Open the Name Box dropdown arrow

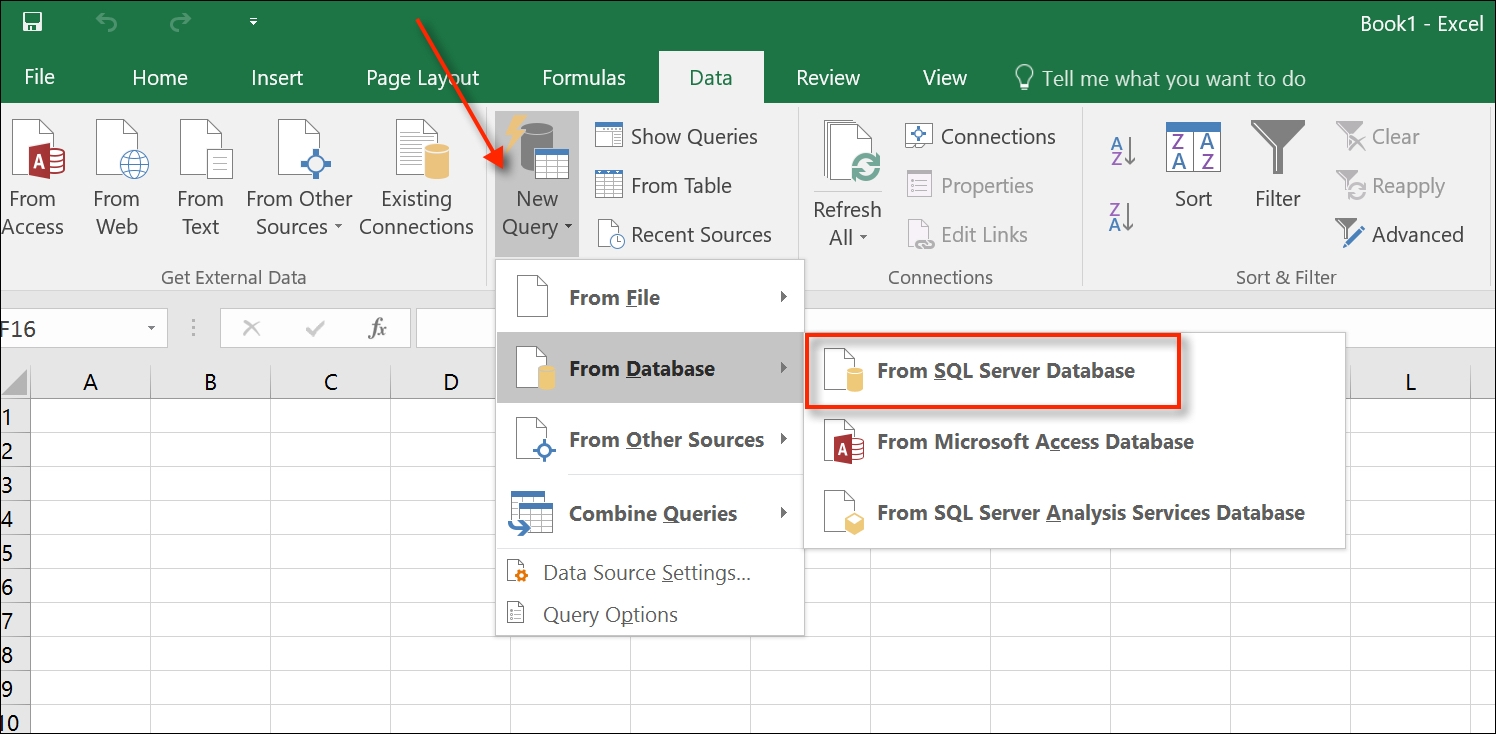151,328
